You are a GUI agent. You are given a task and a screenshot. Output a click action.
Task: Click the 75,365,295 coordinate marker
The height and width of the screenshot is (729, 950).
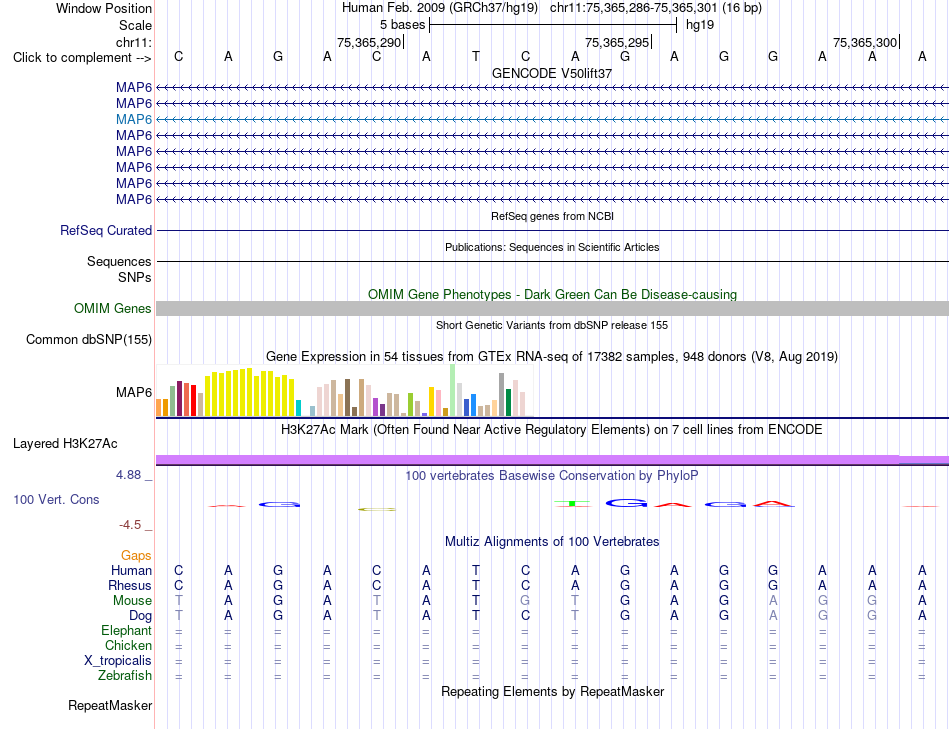click(617, 42)
